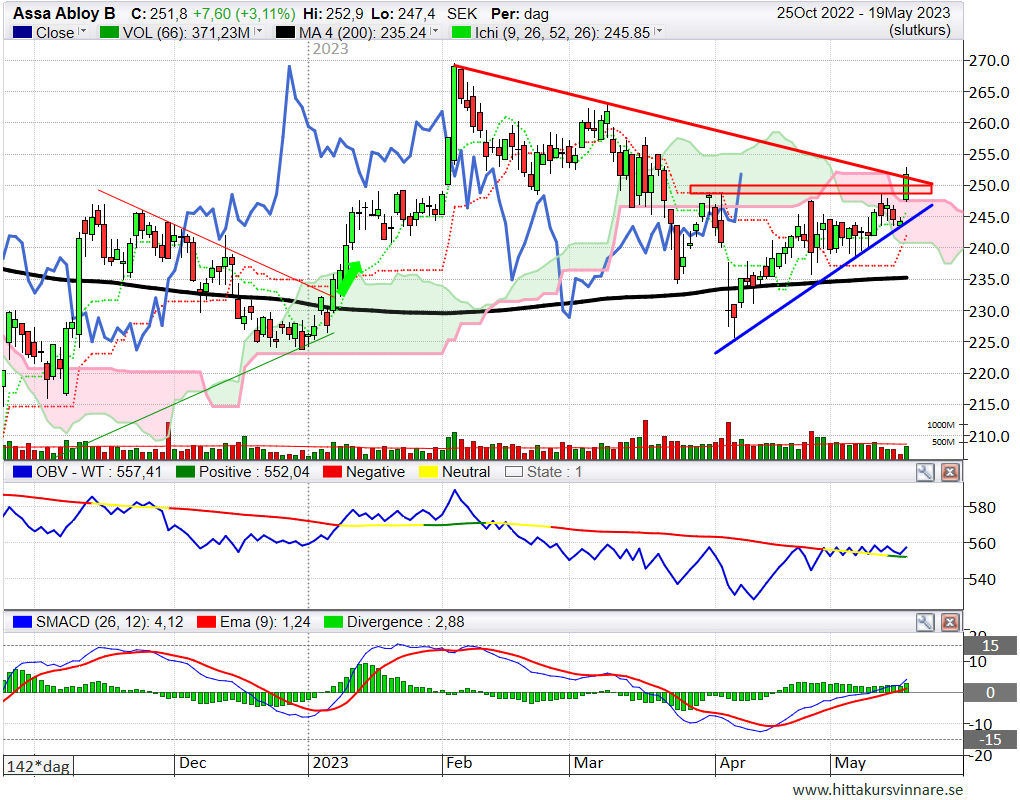Click the Dec month label on the time axis
This screenshot has width=1020, height=800.
(193, 763)
